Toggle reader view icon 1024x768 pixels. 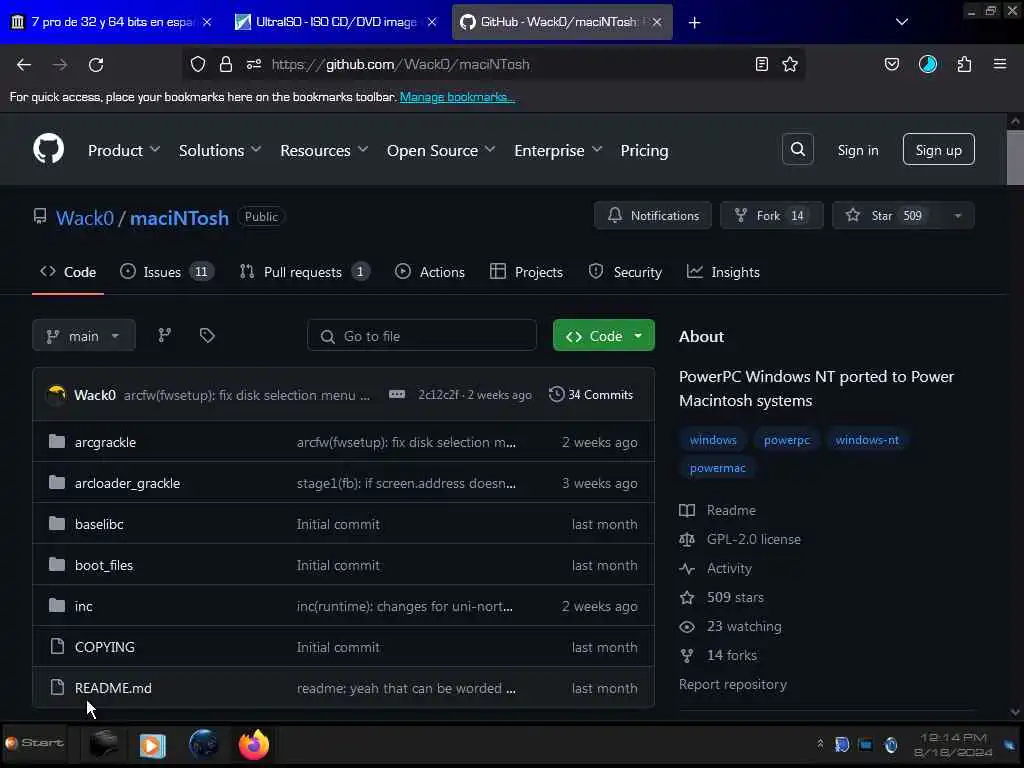click(x=761, y=64)
